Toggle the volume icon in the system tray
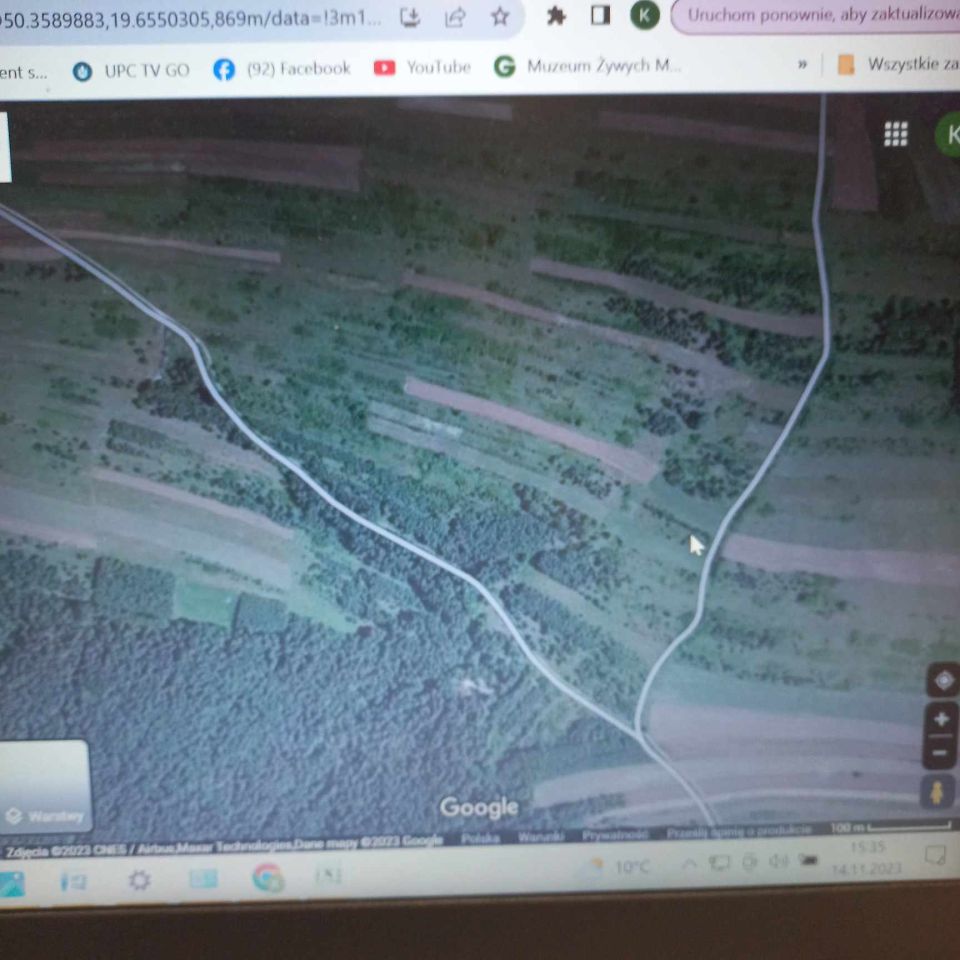960x960 pixels. tap(778, 861)
